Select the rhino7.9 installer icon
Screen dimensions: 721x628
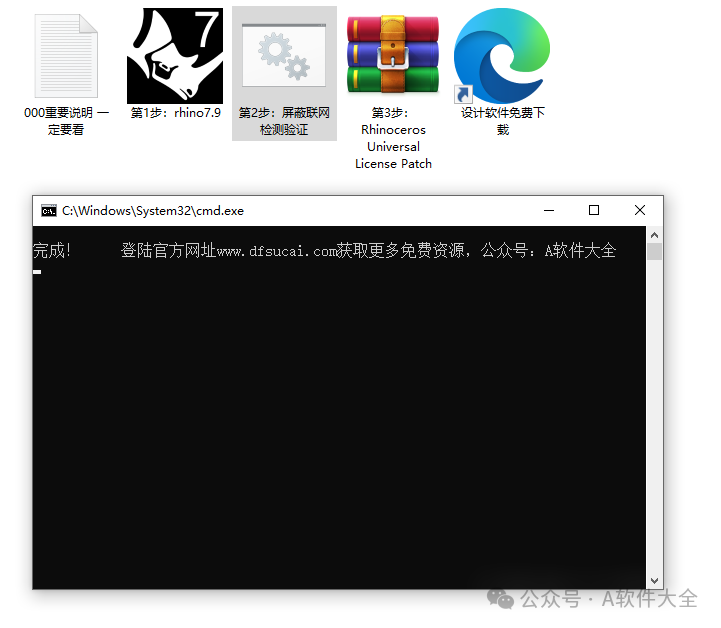coord(175,56)
